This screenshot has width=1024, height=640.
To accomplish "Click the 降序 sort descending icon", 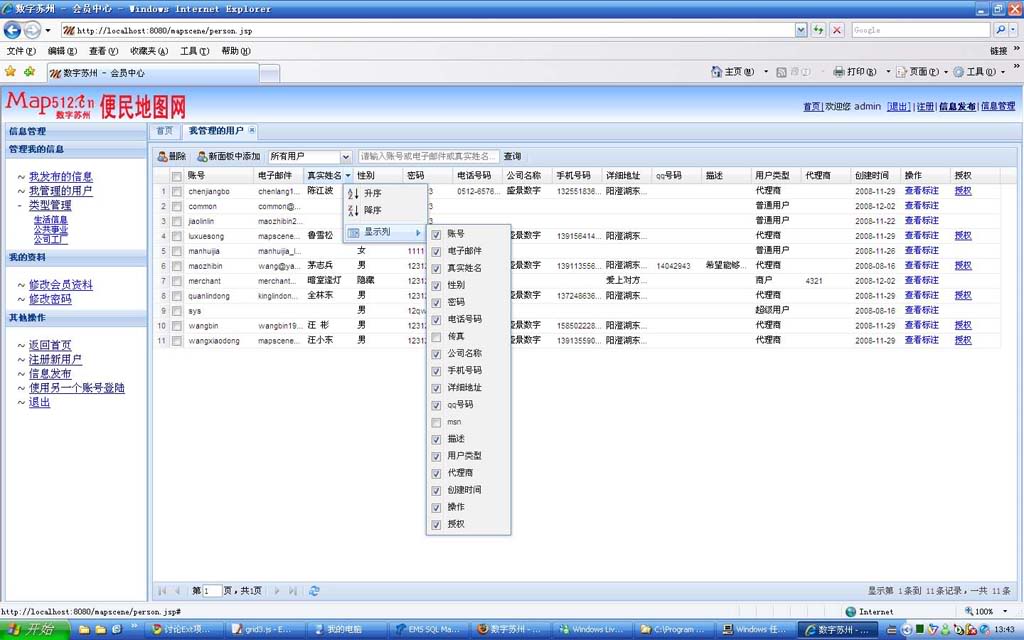I will tap(353, 210).
